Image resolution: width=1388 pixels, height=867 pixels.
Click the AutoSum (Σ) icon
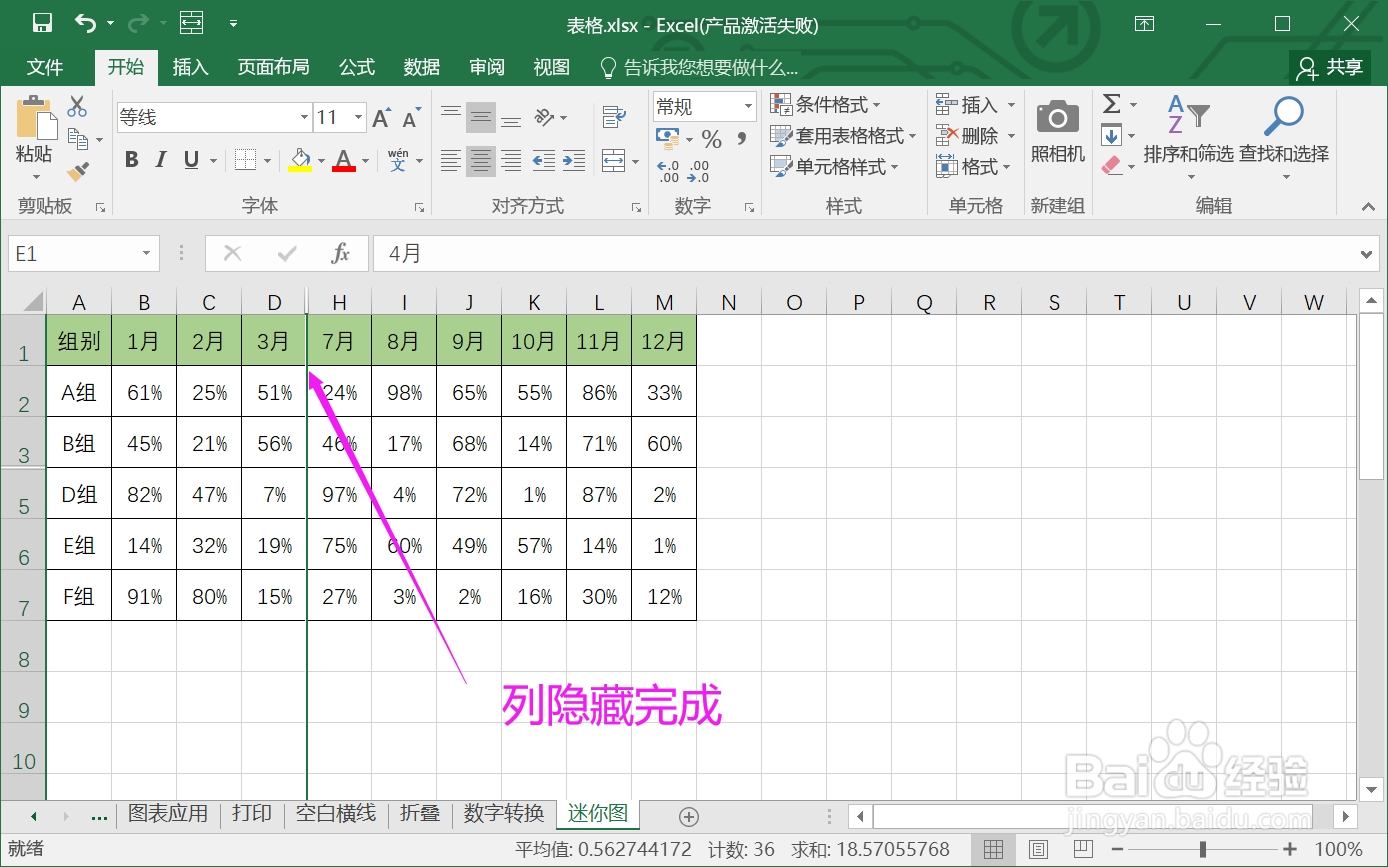click(x=1113, y=103)
